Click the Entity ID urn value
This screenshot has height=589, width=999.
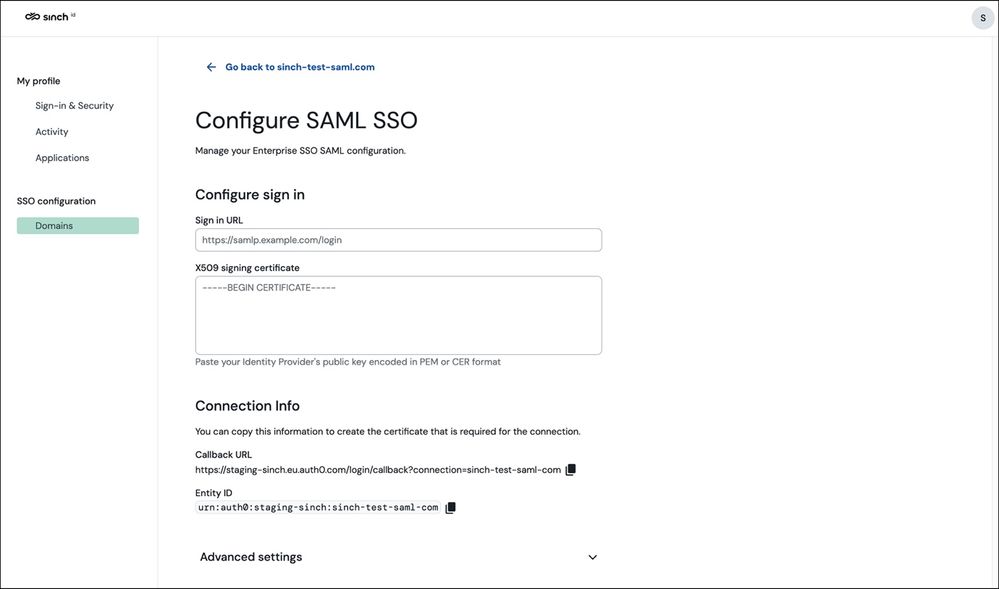(318, 507)
